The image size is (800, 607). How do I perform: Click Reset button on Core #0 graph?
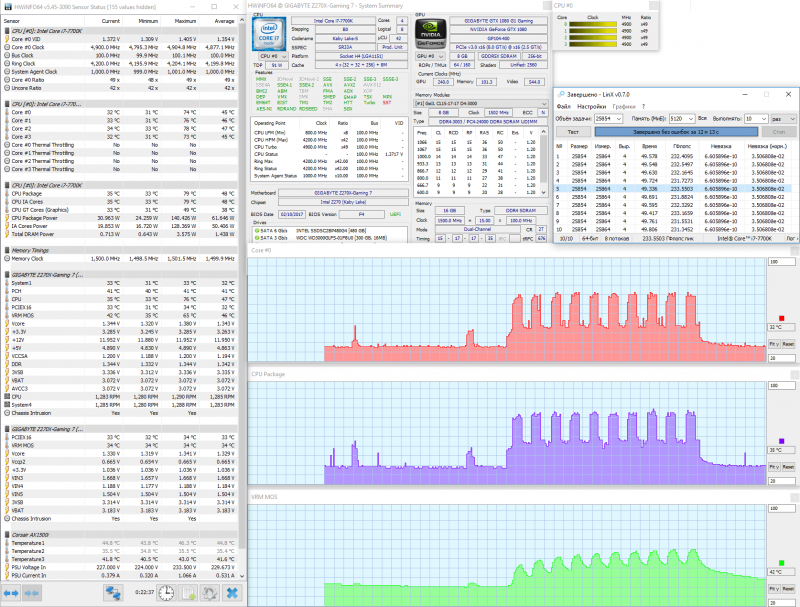788,344
